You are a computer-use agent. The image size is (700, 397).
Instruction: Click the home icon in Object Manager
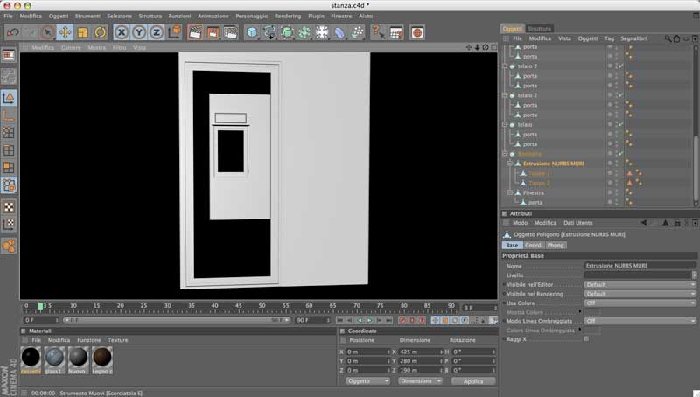(x=677, y=39)
